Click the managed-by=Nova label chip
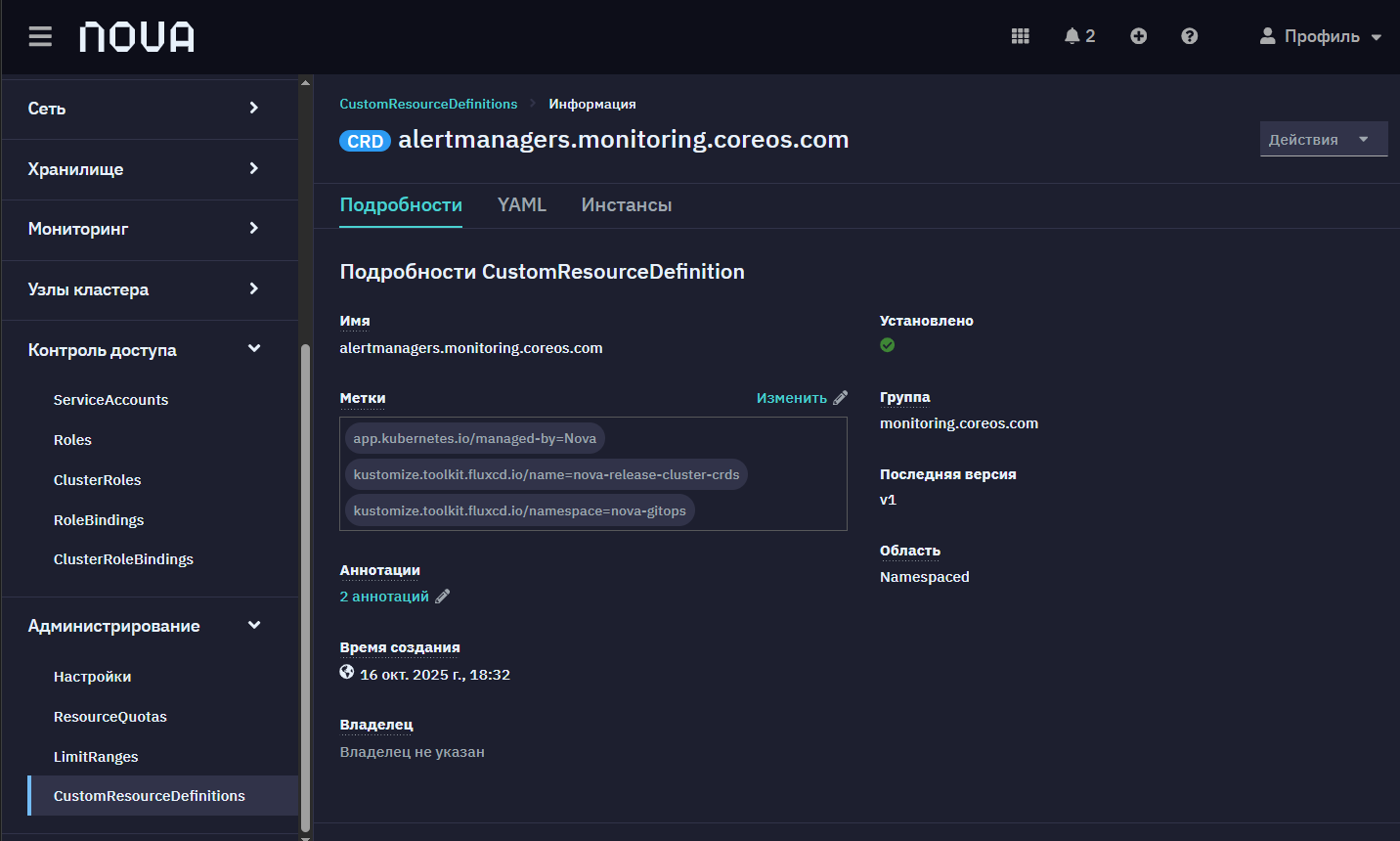1400x841 pixels. [475, 438]
